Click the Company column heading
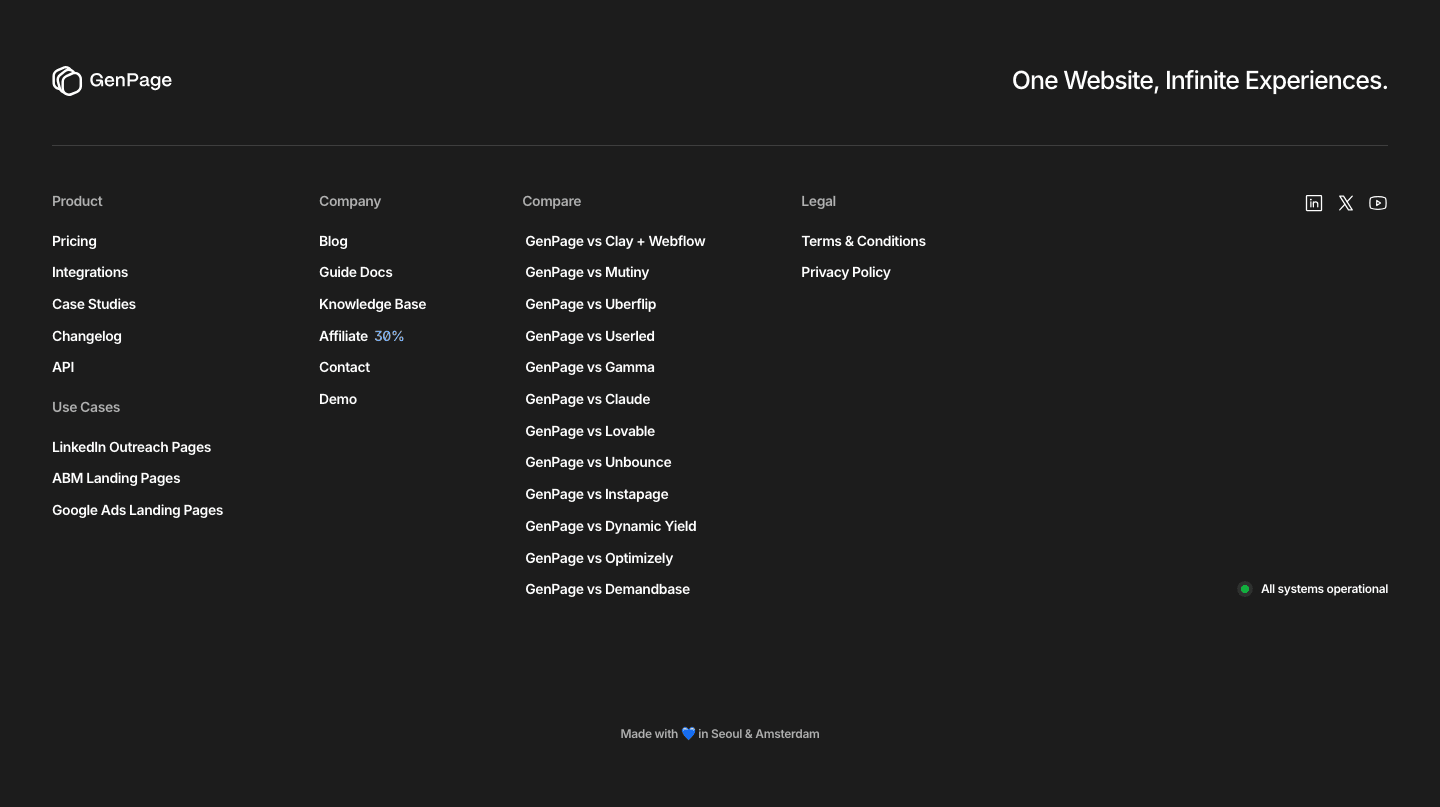 pyautogui.click(x=350, y=201)
